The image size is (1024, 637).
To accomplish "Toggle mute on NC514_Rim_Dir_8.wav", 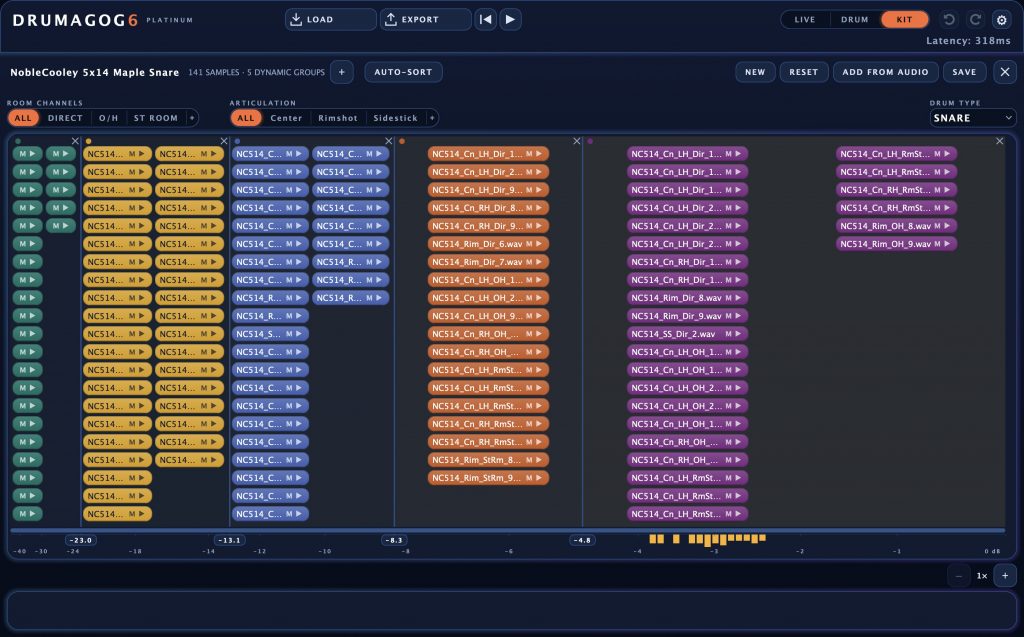I will click(x=728, y=298).
